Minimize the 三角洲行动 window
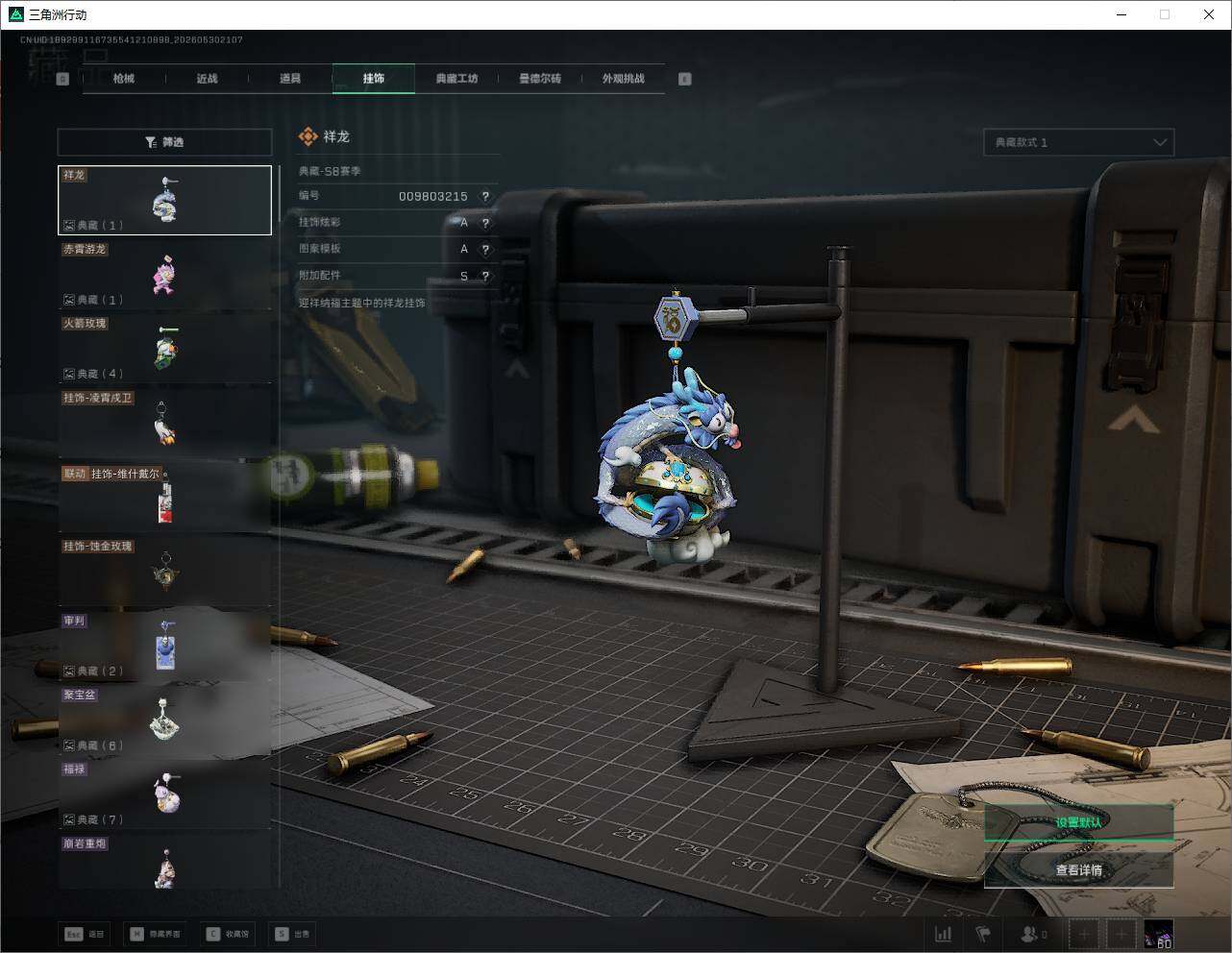The image size is (1232, 953). click(1123, 14)
